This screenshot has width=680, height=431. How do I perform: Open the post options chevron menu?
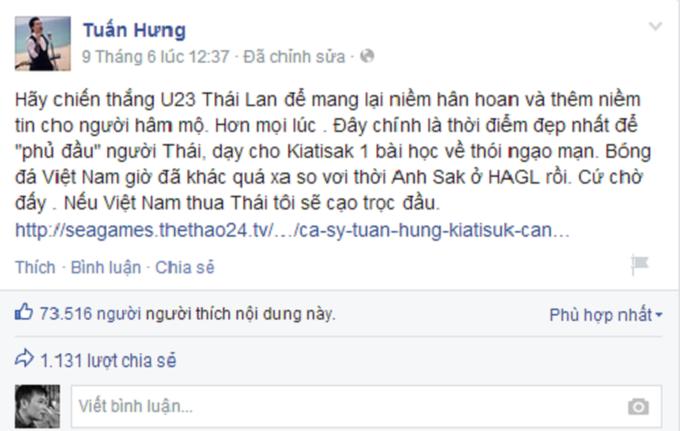tap(655, 26)
